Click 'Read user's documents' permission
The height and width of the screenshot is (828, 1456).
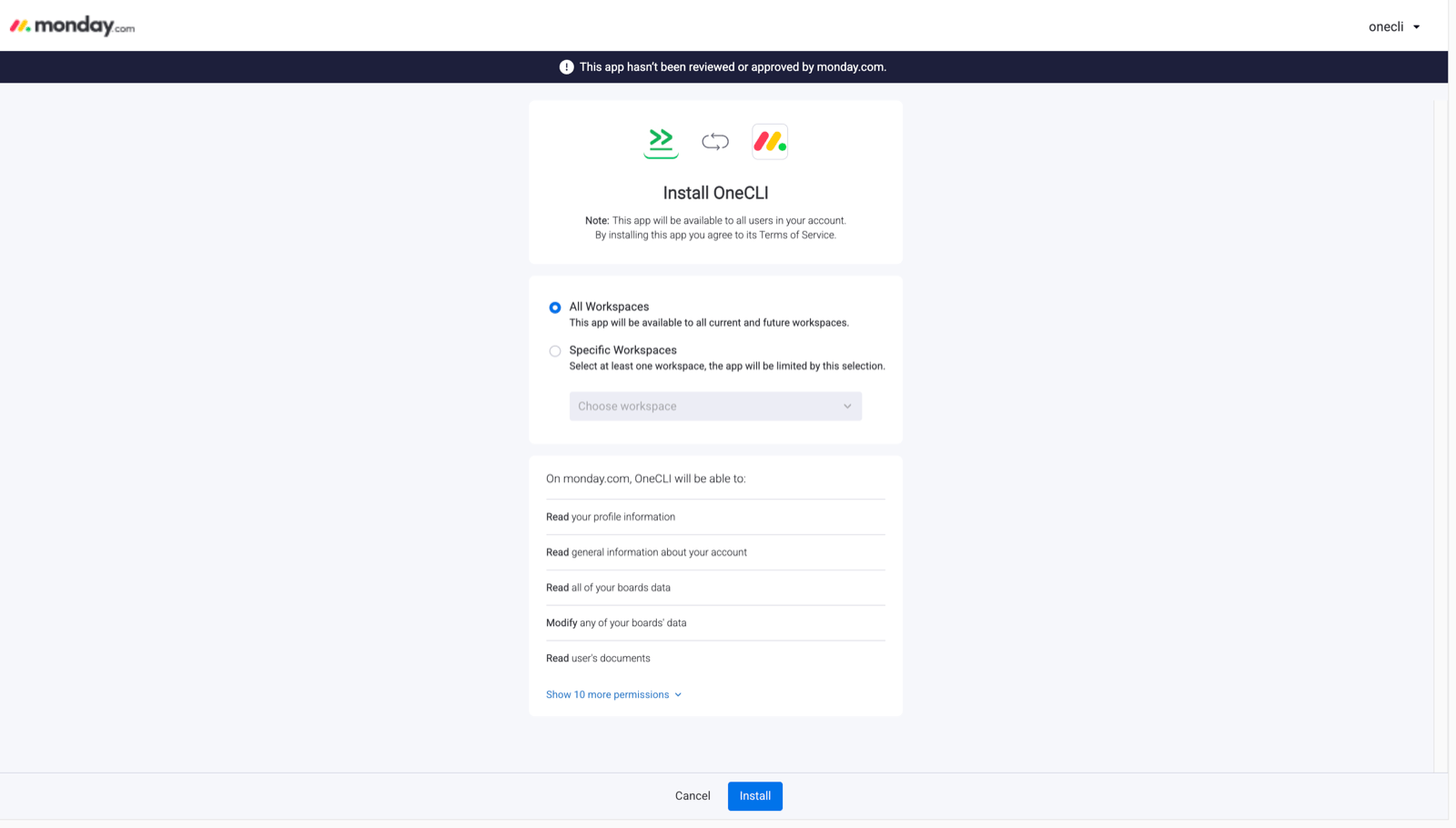tap(598, 659)
